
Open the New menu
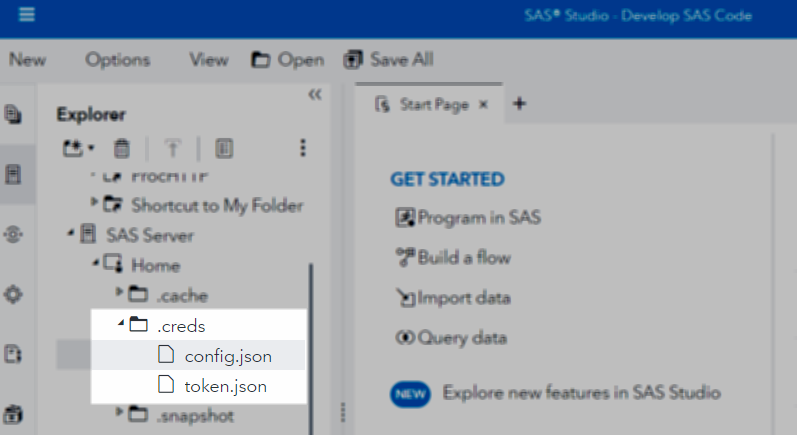[27, 60]
